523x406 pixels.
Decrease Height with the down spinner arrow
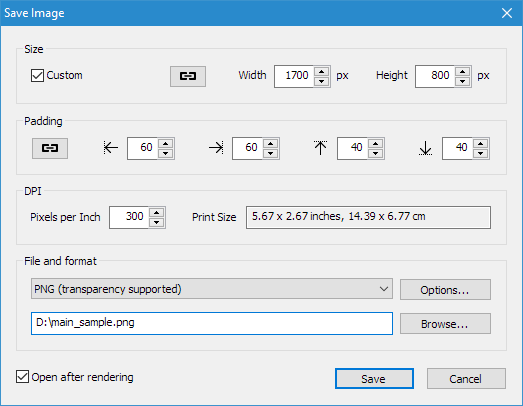point(463,81)
